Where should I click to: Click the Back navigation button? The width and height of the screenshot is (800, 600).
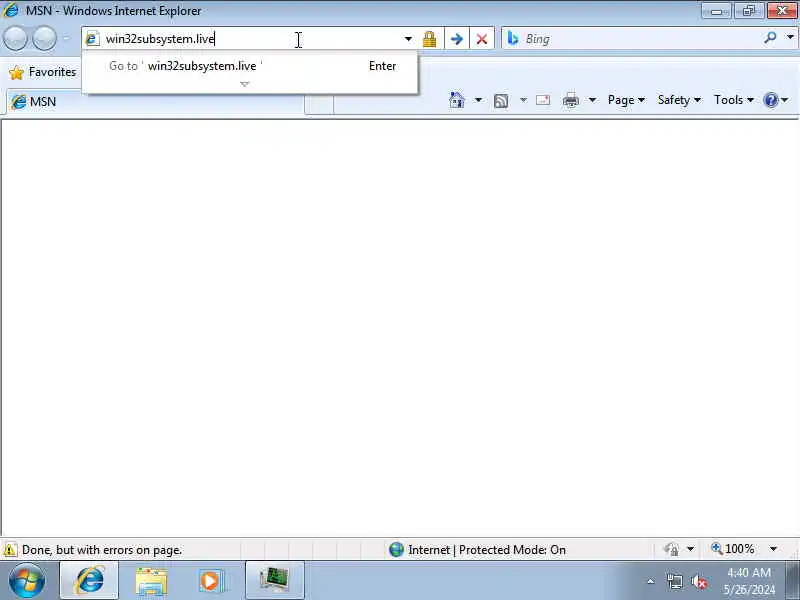pyautogui.click(x=15, y=39)
